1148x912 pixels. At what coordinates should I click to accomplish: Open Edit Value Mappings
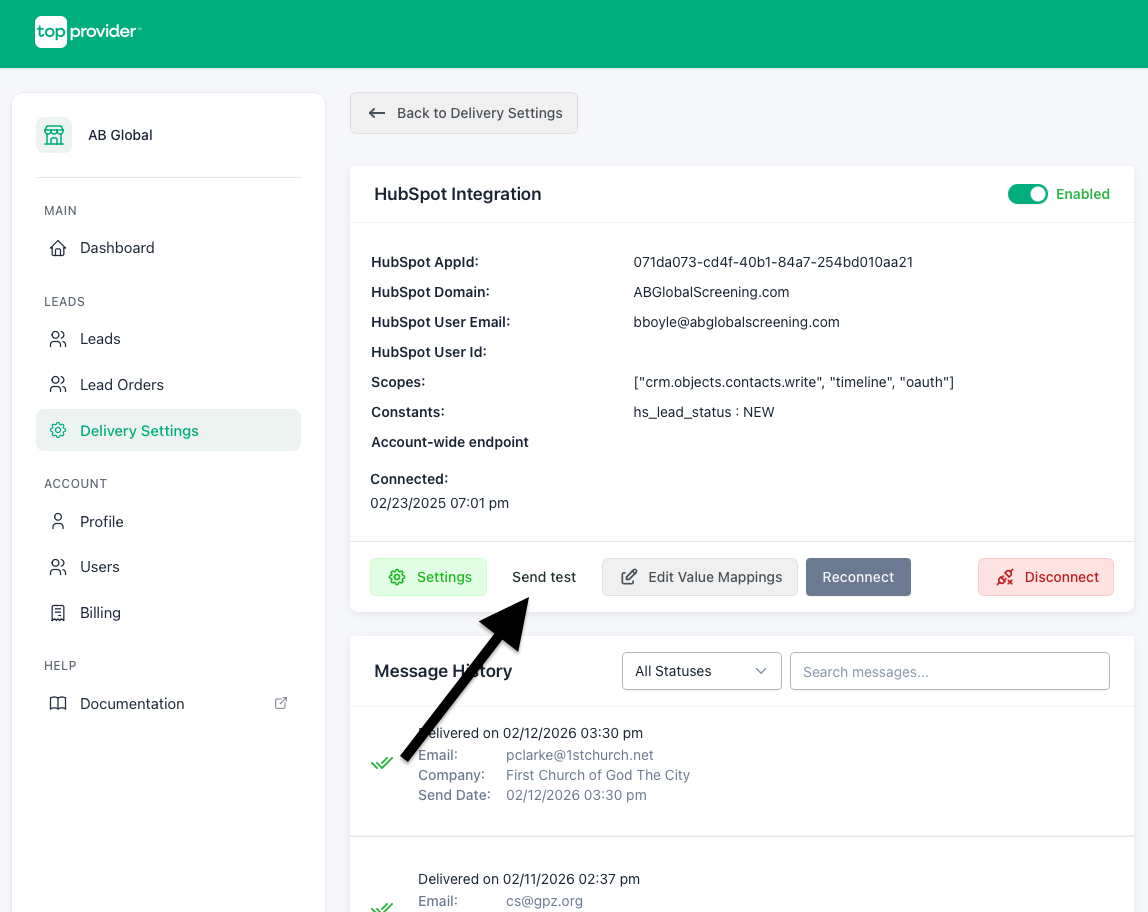click(x=700, y=577)
